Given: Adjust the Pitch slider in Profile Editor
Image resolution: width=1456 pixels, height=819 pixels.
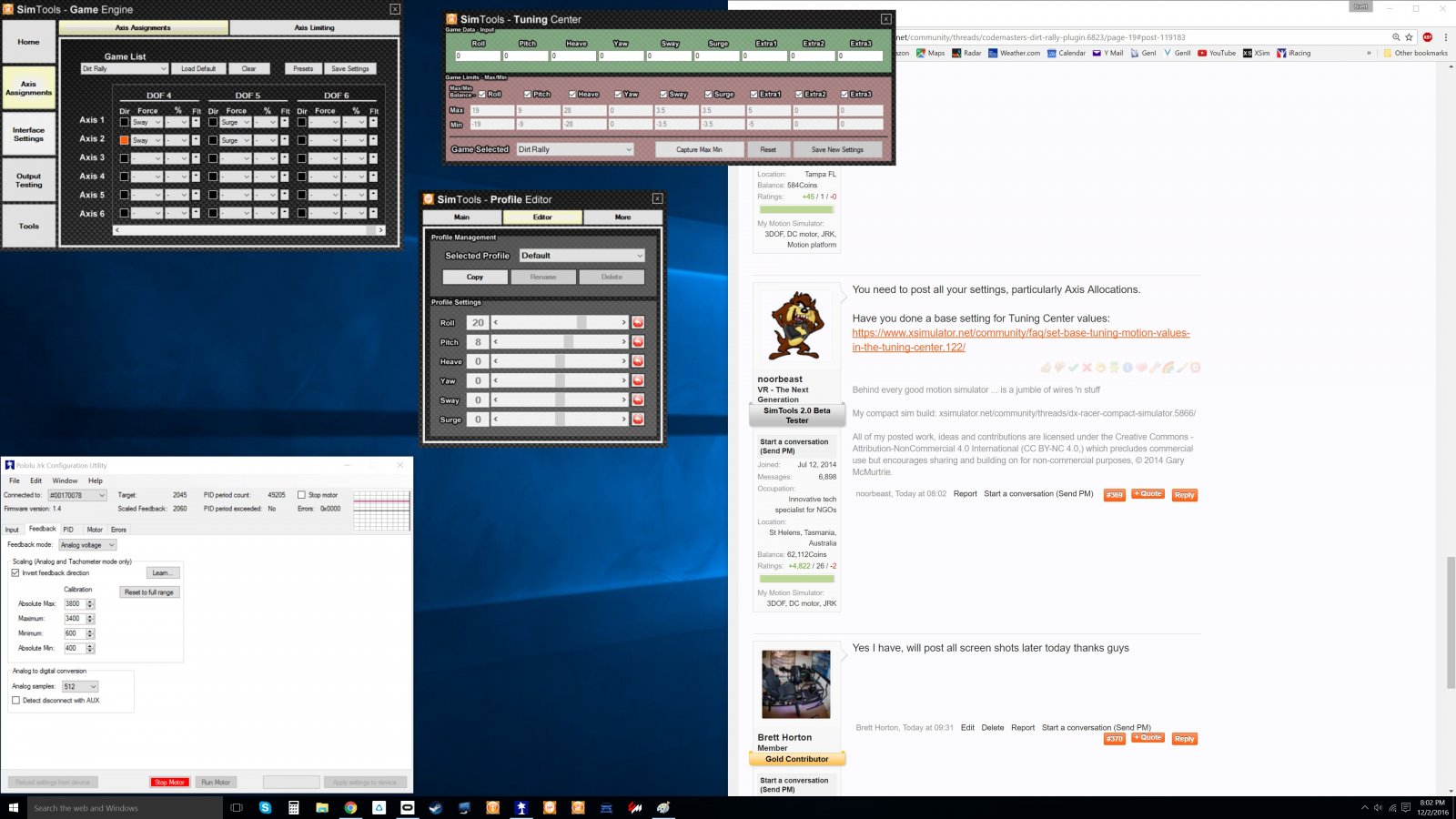Looking at the screenshot, I should (x=560, y=342).
